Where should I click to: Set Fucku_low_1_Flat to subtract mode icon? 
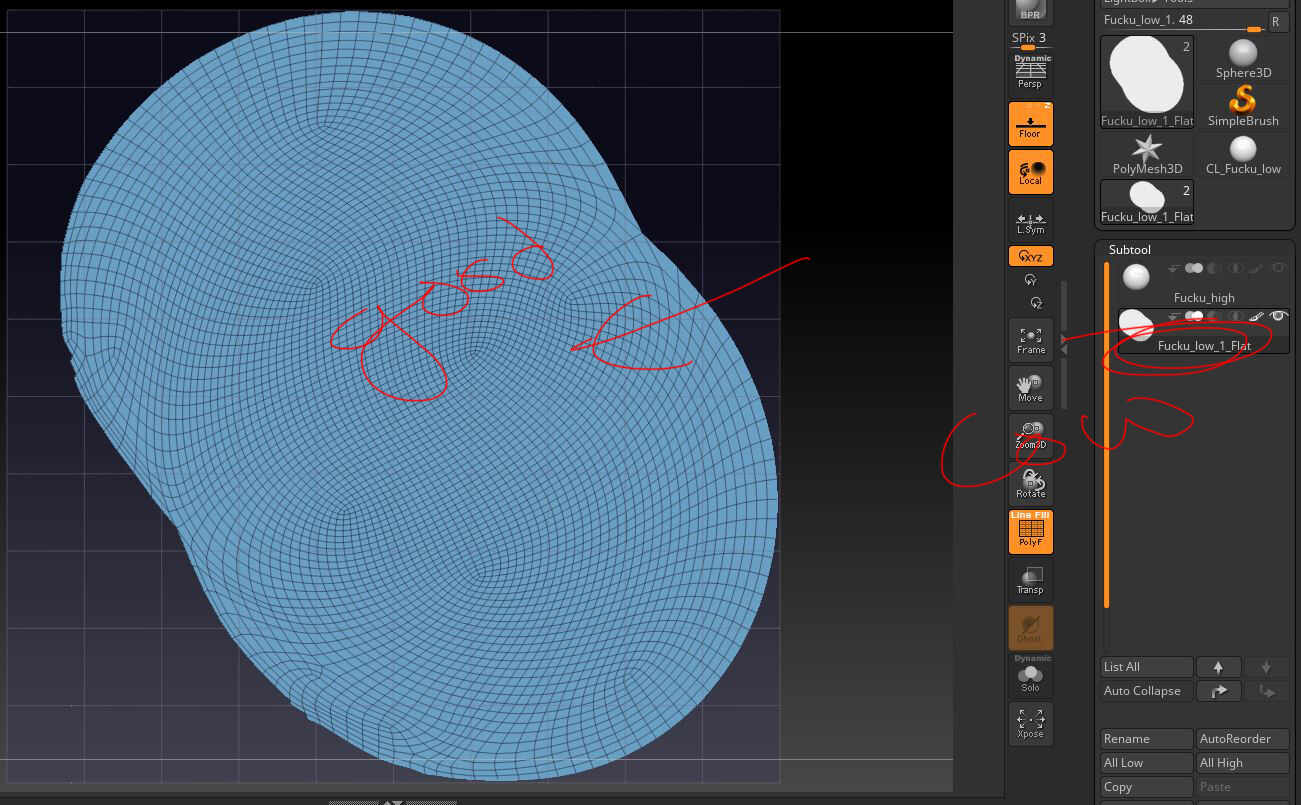(1214, 316)
